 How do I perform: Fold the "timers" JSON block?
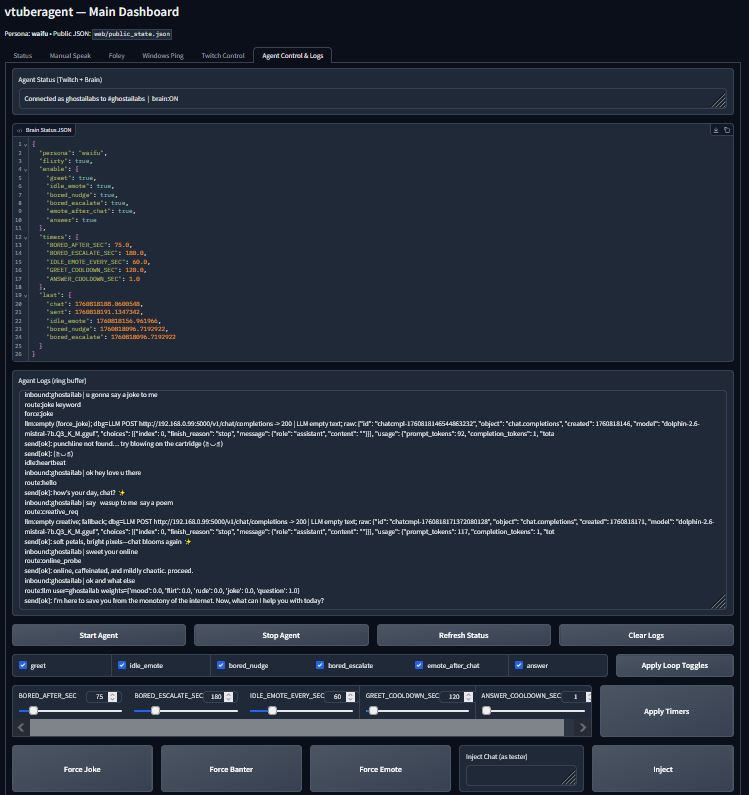pyautogui.click(x=26, y=236)
